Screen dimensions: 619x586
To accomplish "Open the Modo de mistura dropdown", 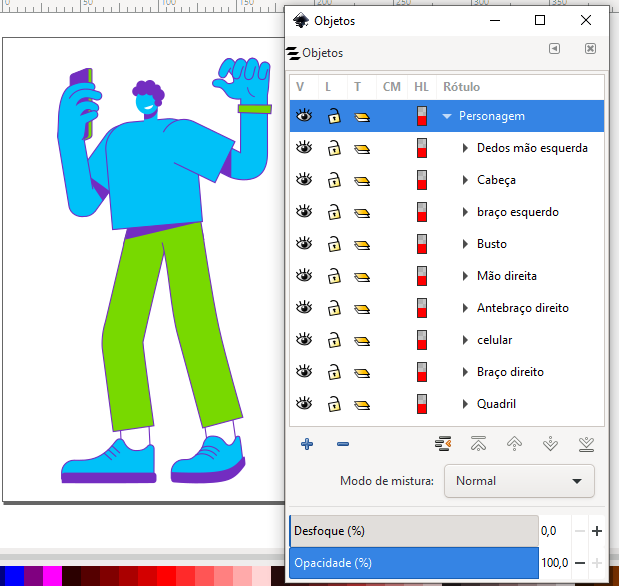I will tap(519, 481).
